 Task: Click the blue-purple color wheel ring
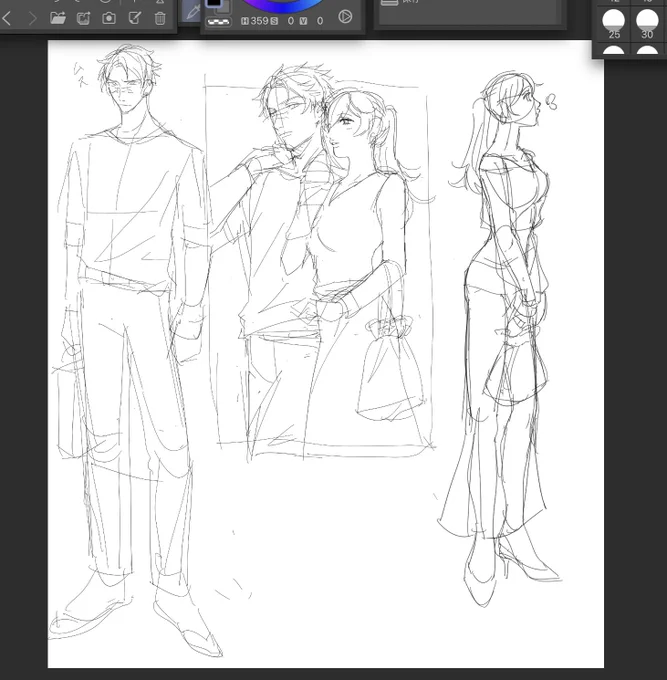pyautogui.click(x=282, y=6)
